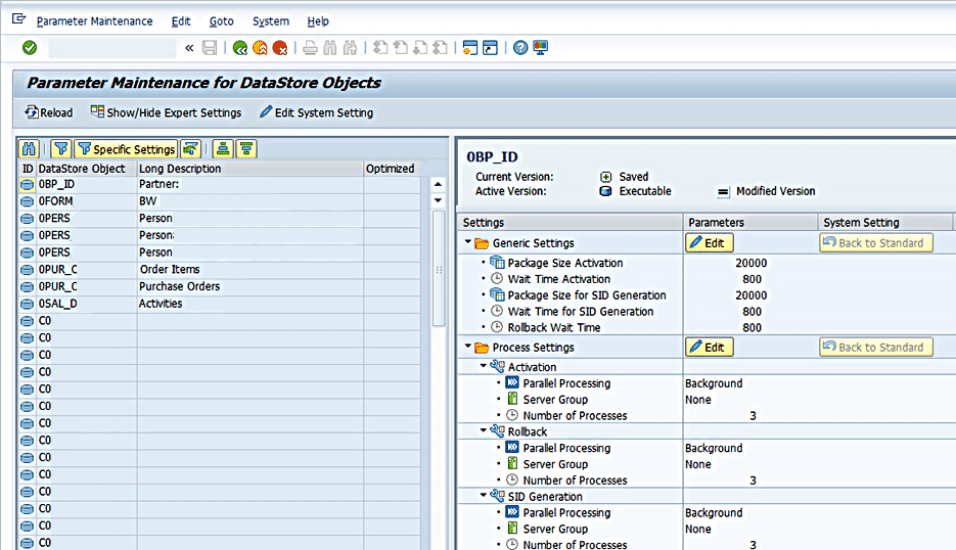This screenshot has width=956, height=550.
Task: Click Wait Time Activation setting
Action: pos(558,279)
